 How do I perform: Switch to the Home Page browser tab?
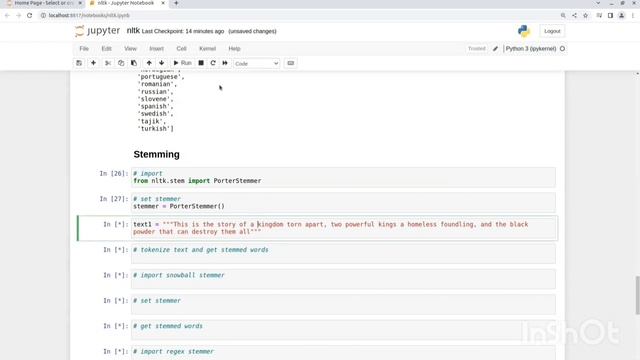(44, 3)
